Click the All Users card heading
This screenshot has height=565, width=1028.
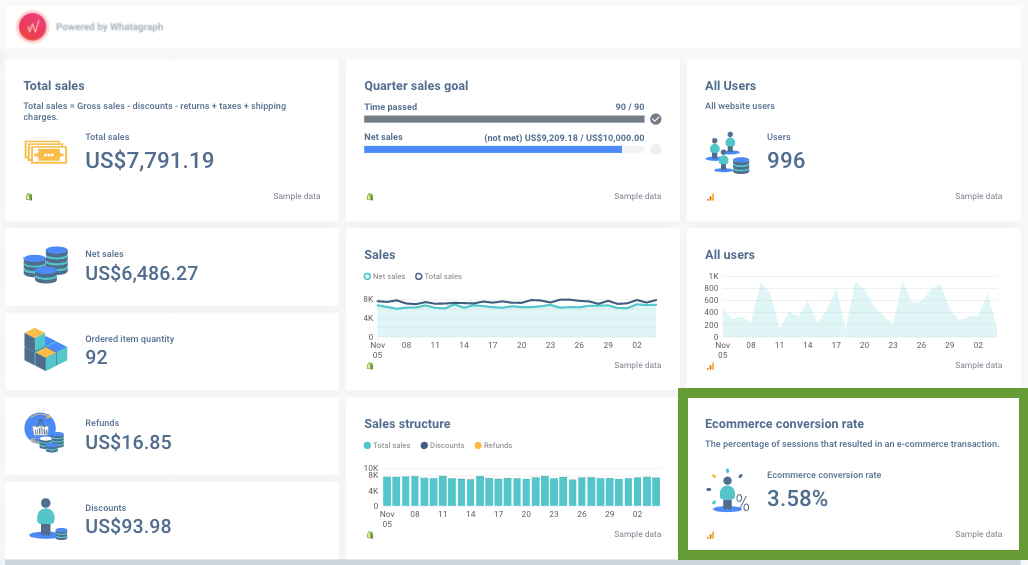coord(730,86)
